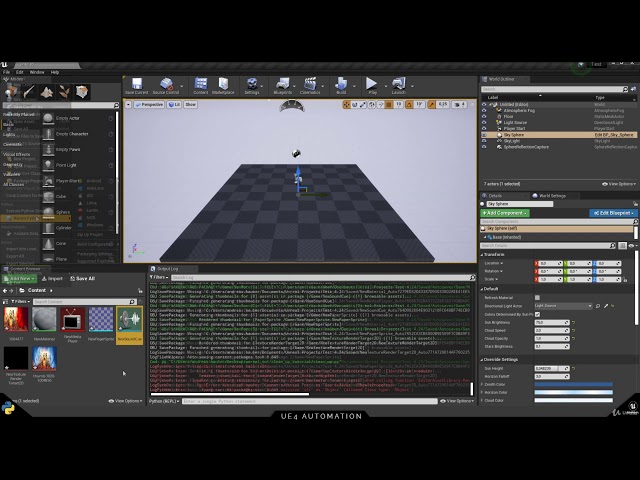Open the Window menu
Viewport: 640px width, 480px height.
[37, 72]
